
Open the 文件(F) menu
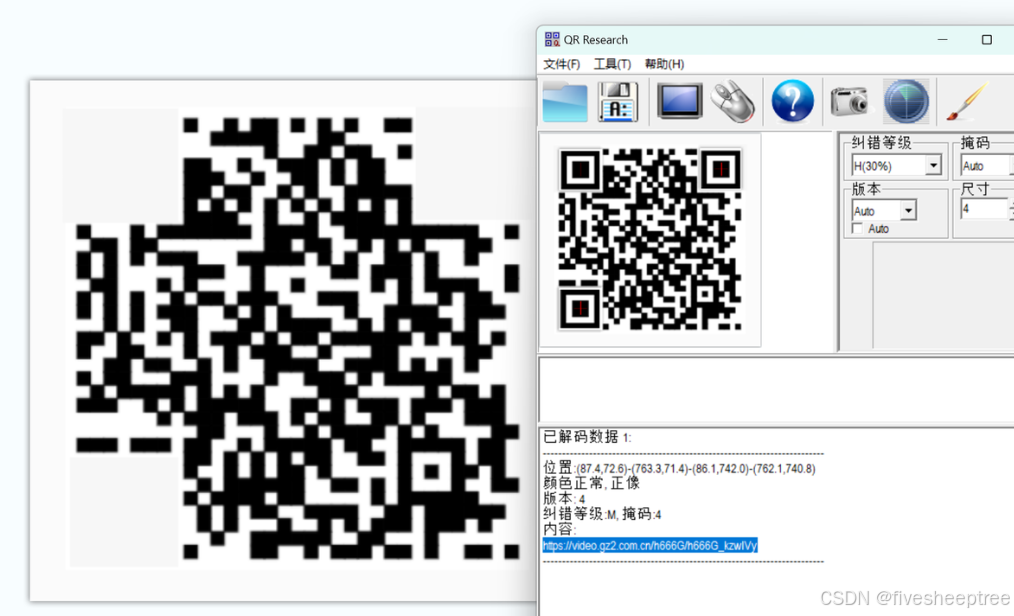tap(561, 64)
